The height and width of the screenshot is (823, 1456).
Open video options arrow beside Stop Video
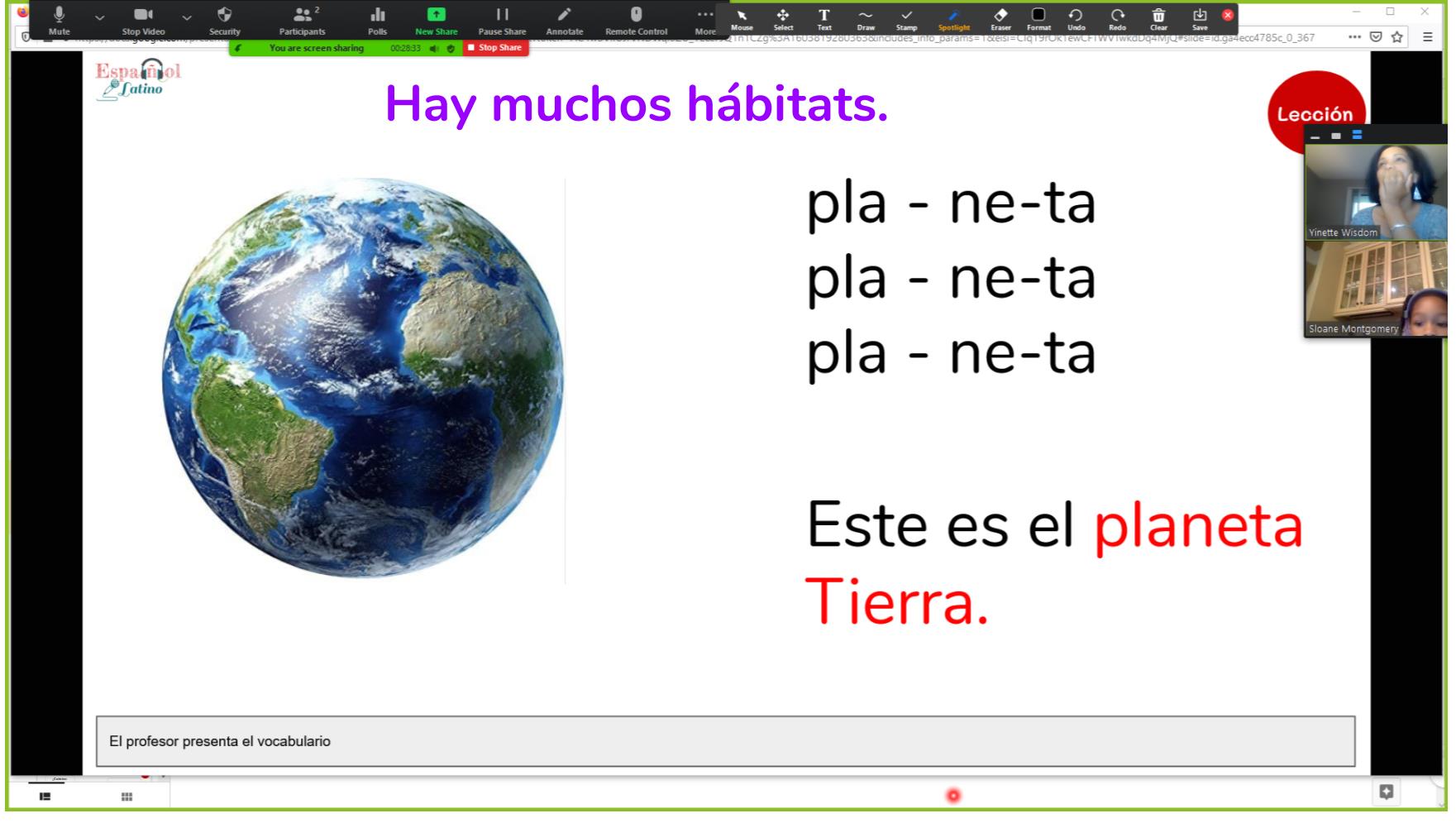187,17
